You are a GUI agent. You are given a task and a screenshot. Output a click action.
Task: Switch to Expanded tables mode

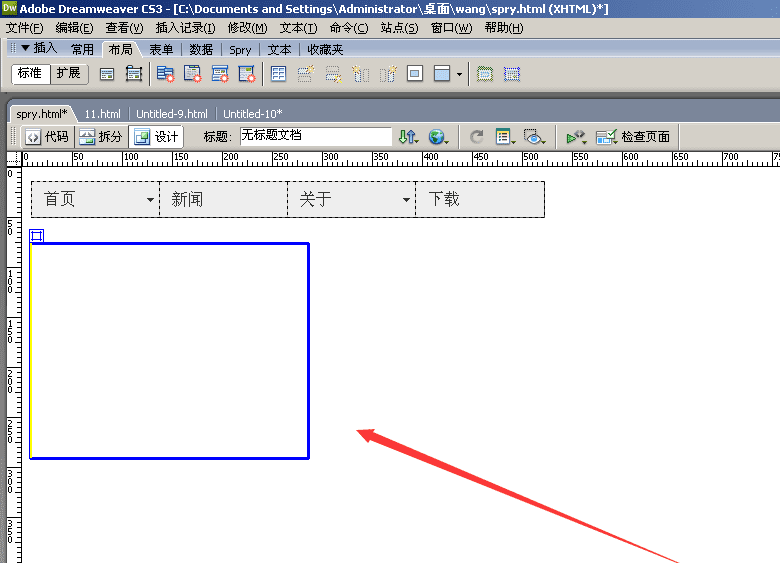point(69,74)
